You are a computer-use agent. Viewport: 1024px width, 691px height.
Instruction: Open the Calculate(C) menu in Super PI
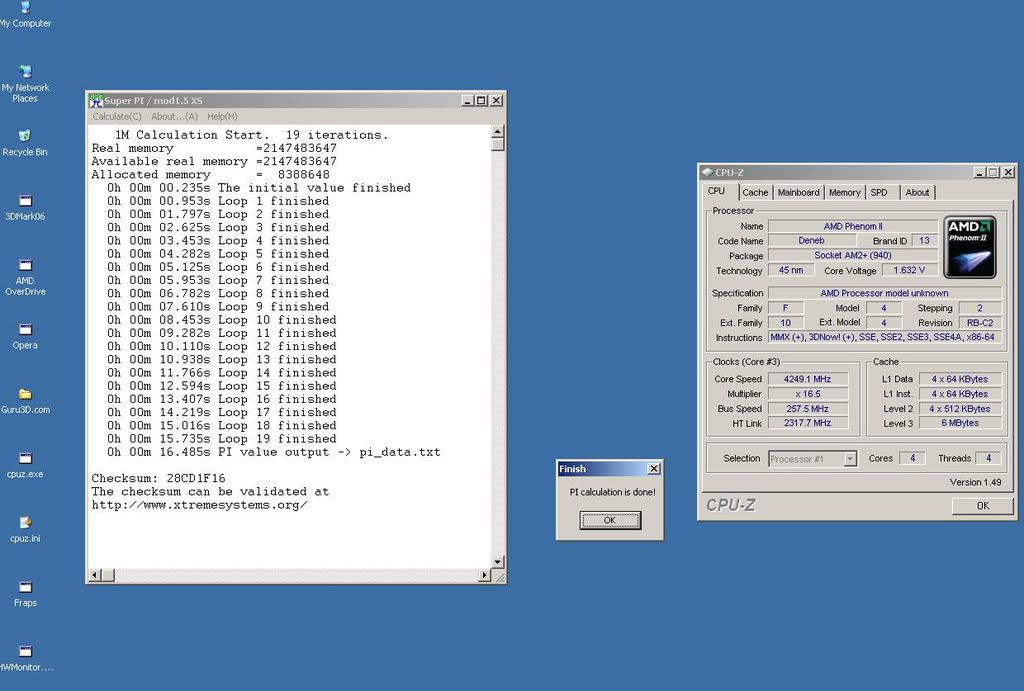pos(117,116)
